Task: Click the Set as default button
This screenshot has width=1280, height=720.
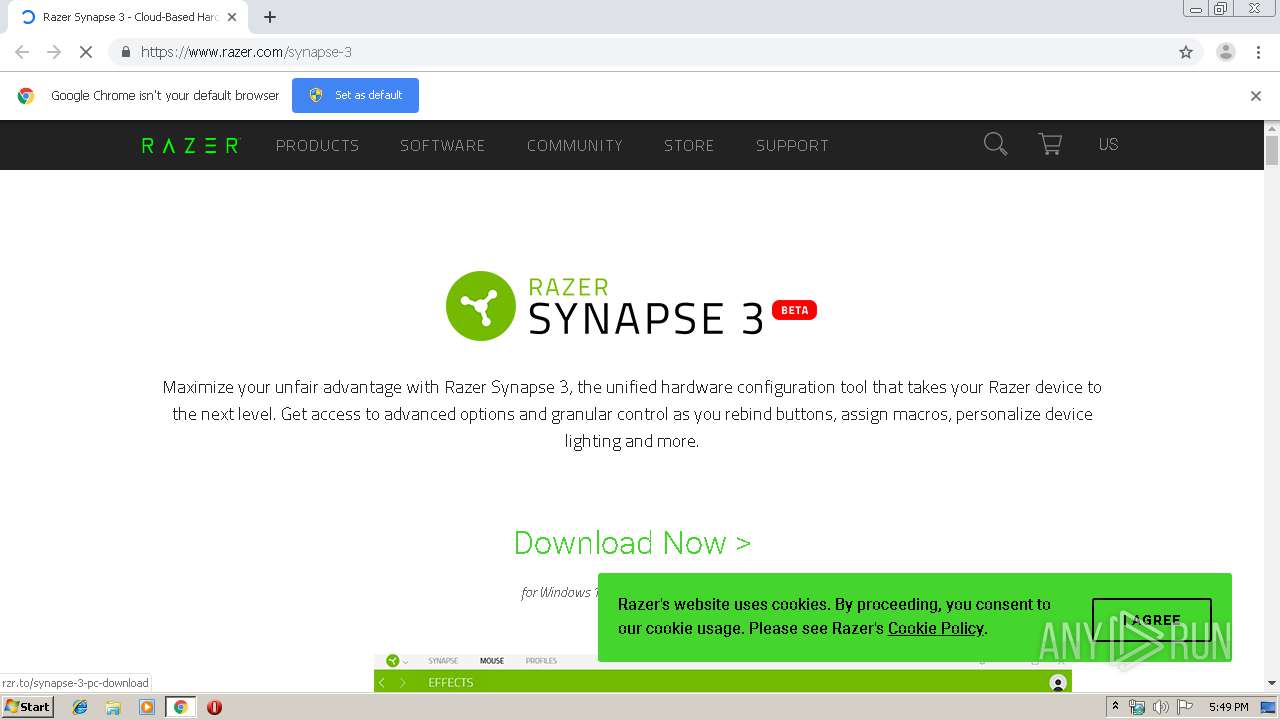Action: (355, 95)
